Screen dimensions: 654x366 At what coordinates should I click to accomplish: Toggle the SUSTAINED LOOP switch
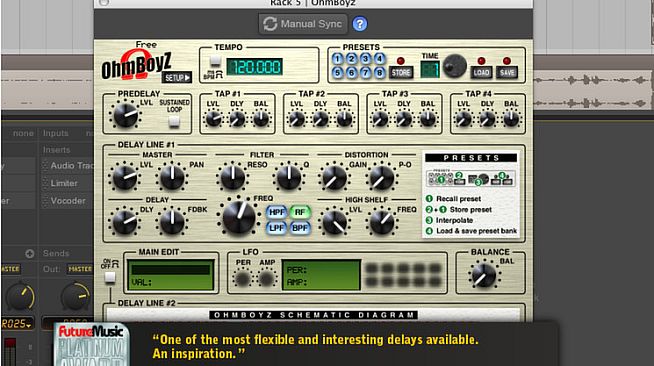(x=174, y=121)
